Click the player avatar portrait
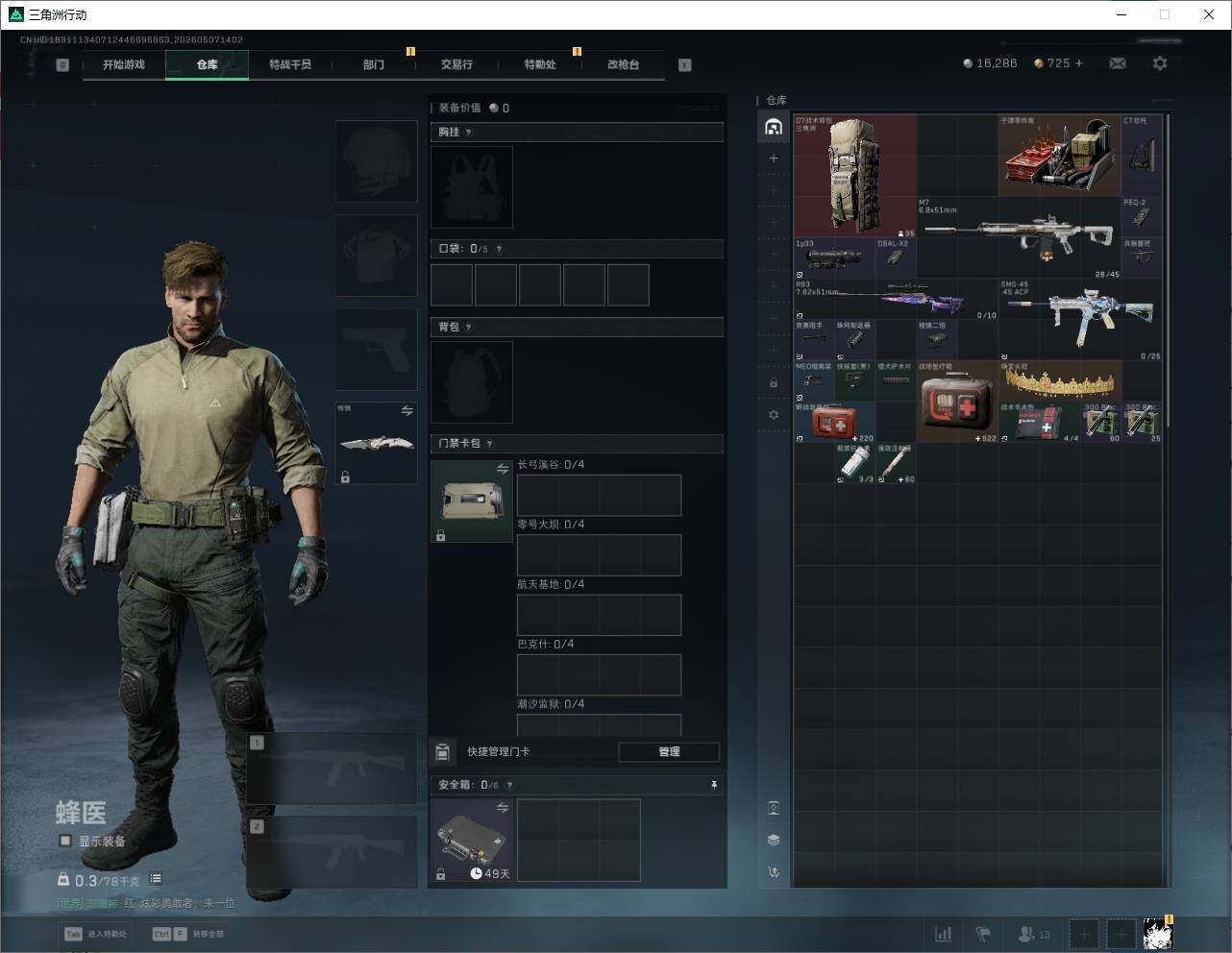1232x953 pixels. point(1157,933)
